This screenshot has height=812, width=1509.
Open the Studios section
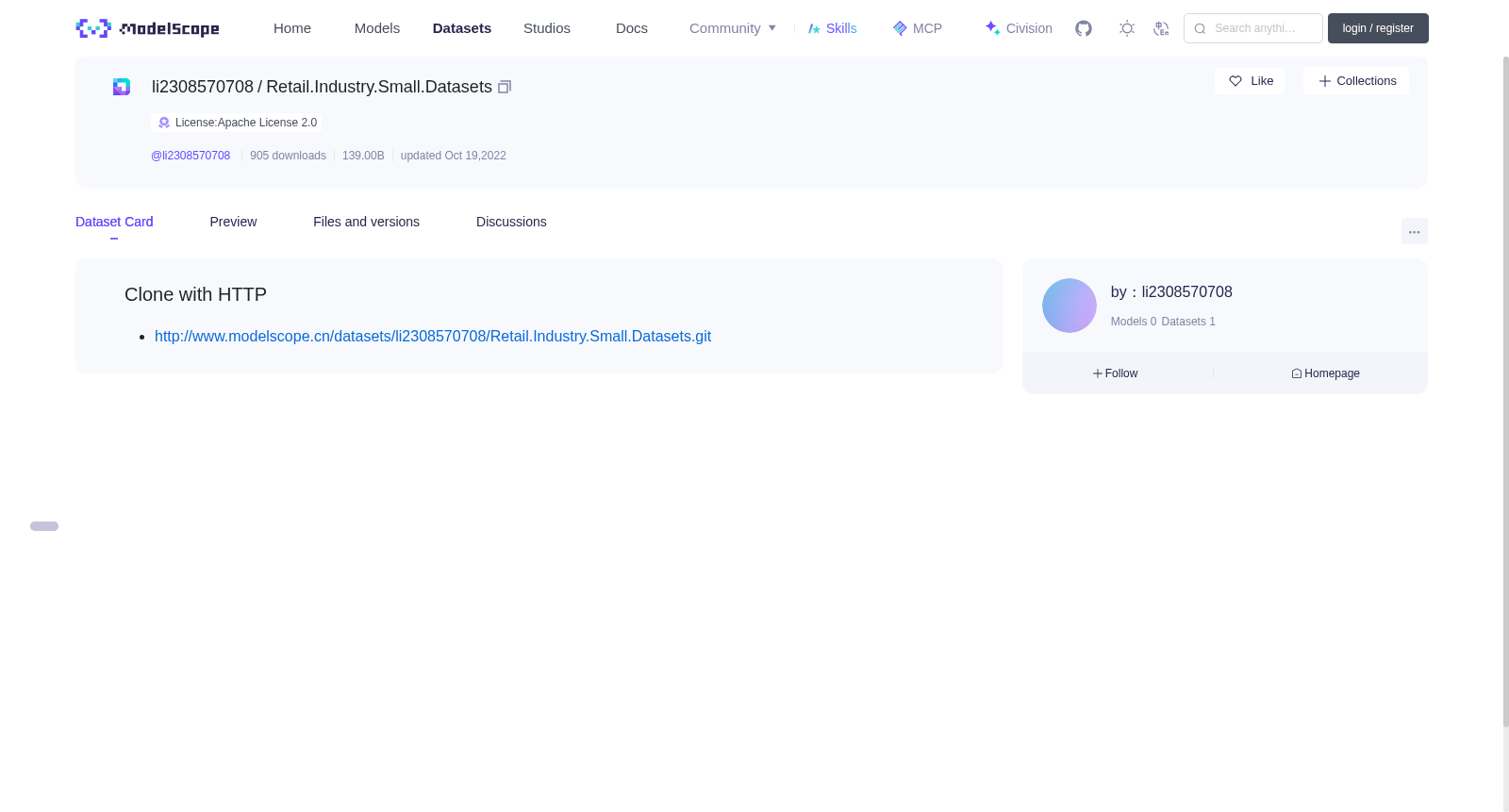click(547, 28)
